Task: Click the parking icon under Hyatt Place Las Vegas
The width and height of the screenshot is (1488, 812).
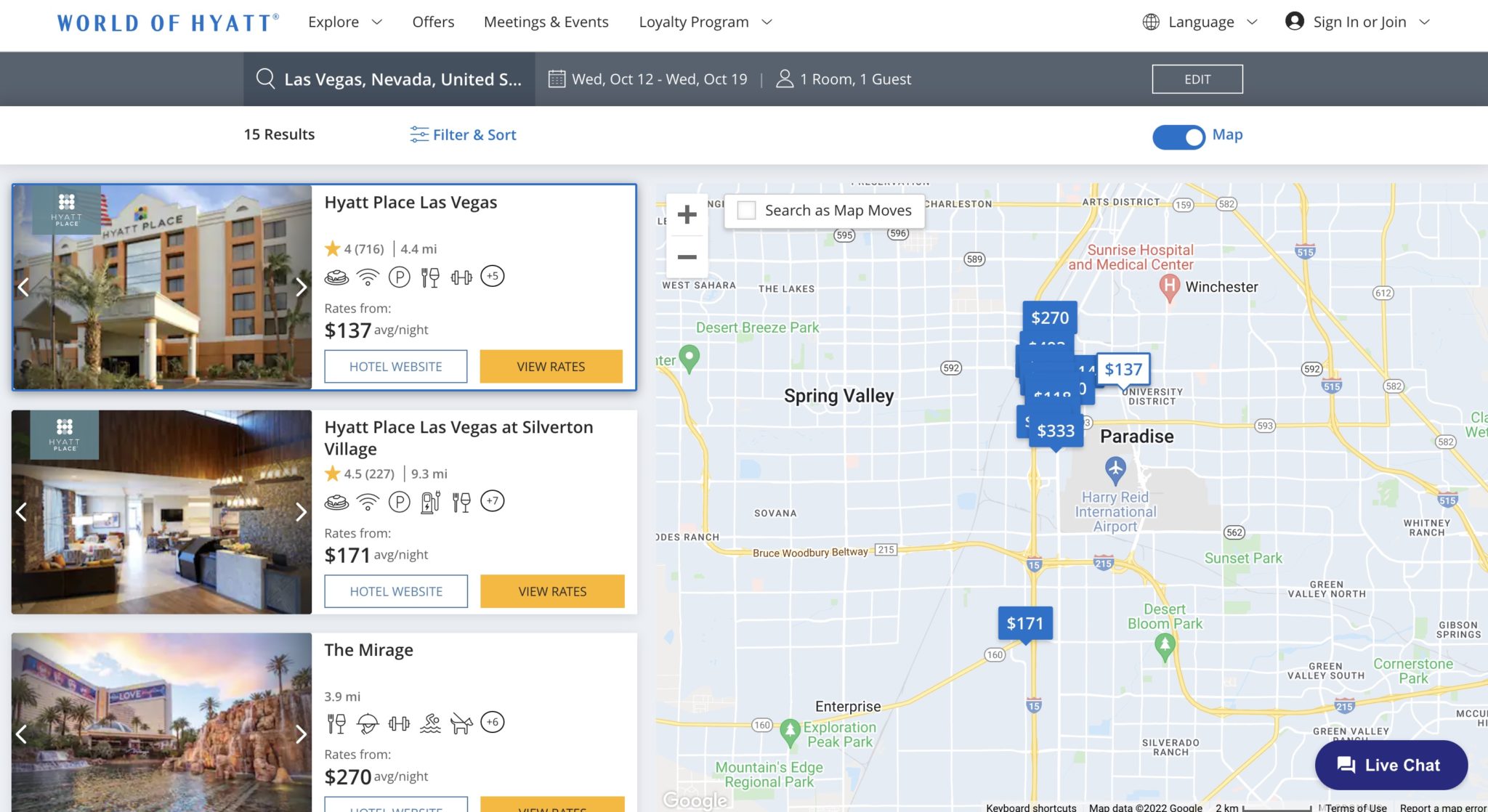Action: pos(398,277)
